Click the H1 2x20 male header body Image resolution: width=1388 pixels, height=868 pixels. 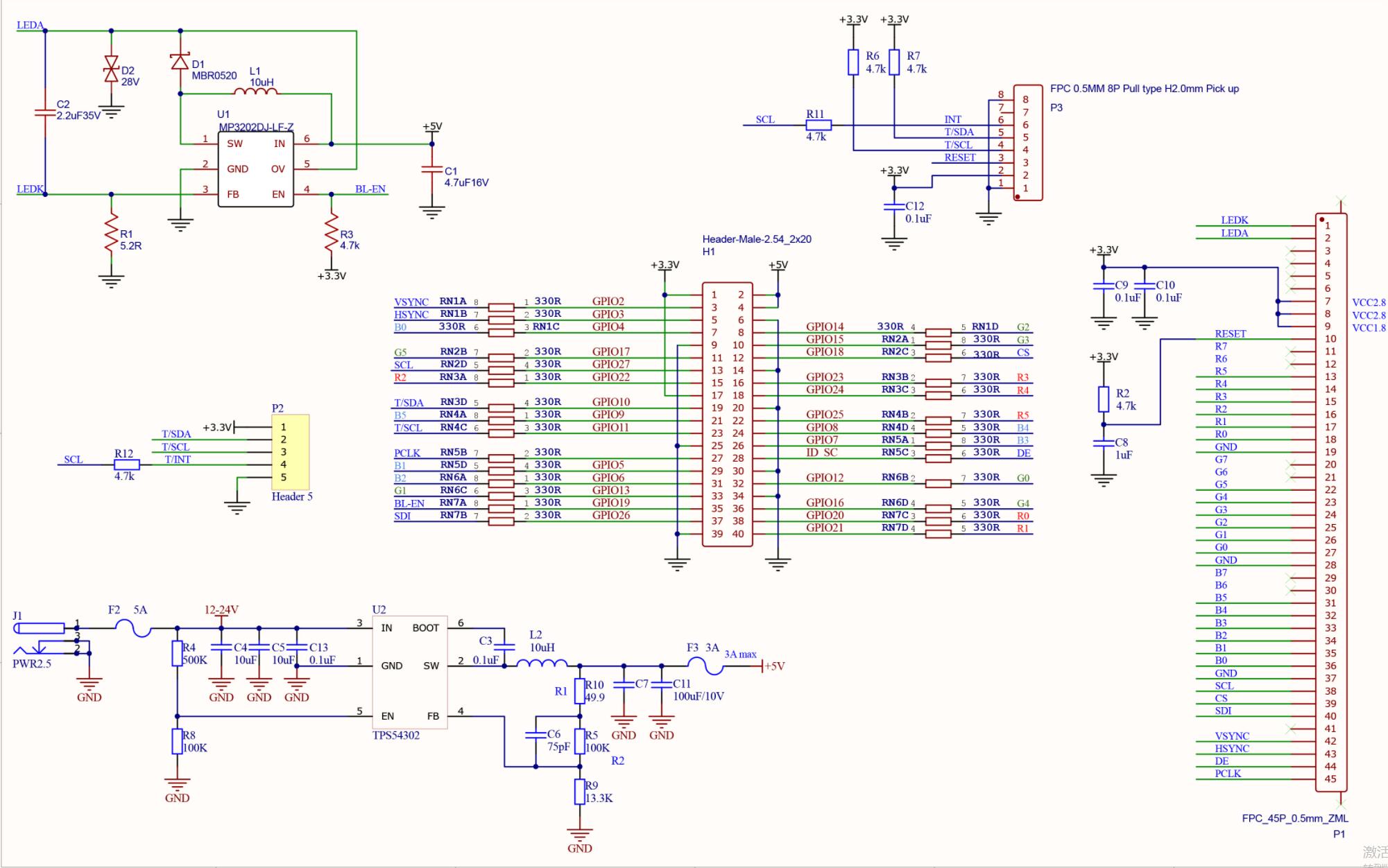(727, 415)
